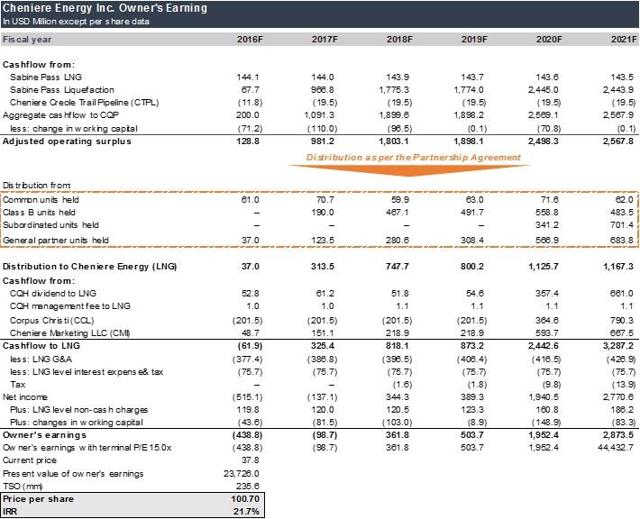Click the 2,770.6 net income value
Image resolution: width=640 pixels, height=519 pixels.
618,397
